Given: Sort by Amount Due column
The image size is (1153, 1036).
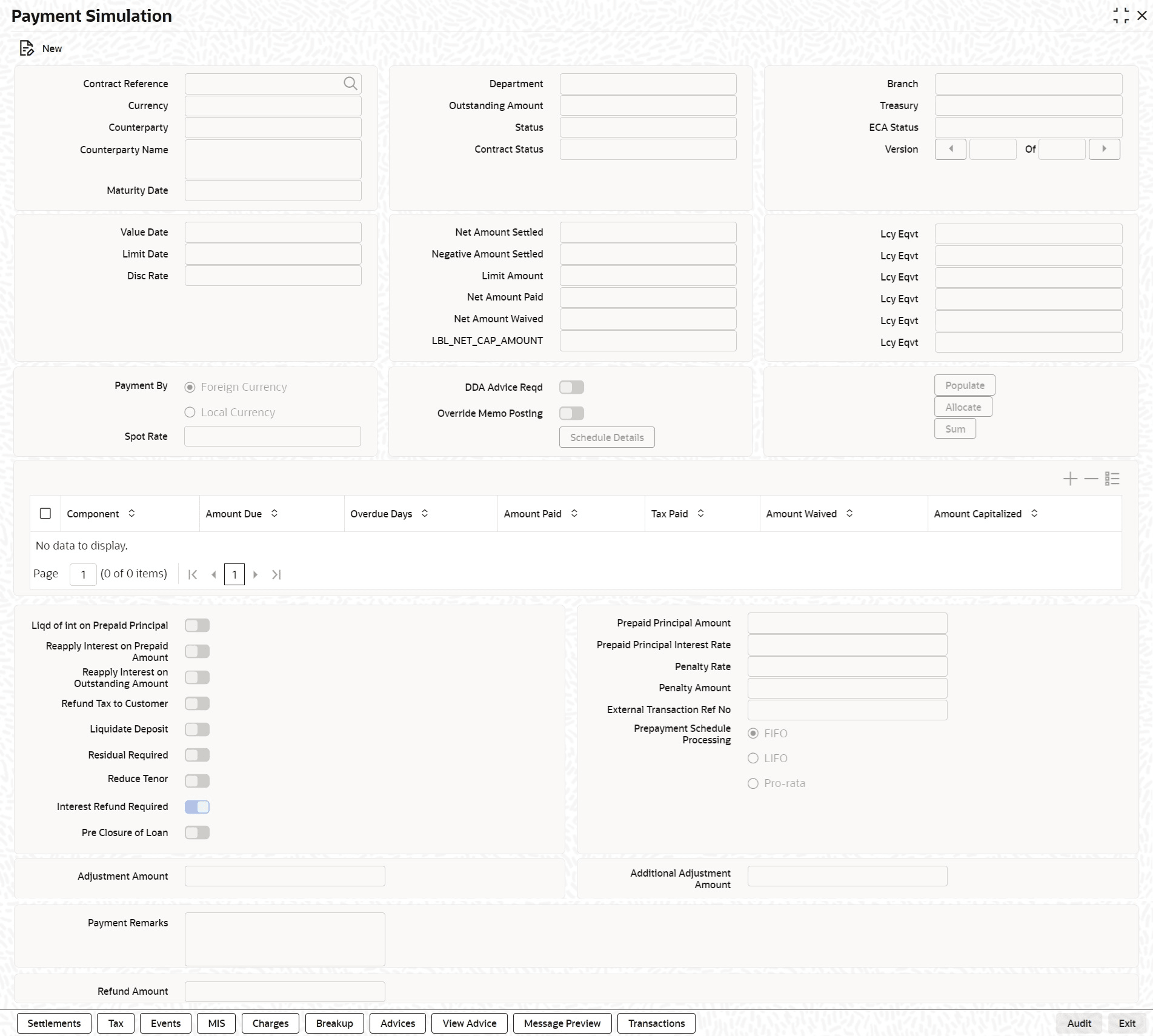Looking at the screenshot, I should point(274,513).
